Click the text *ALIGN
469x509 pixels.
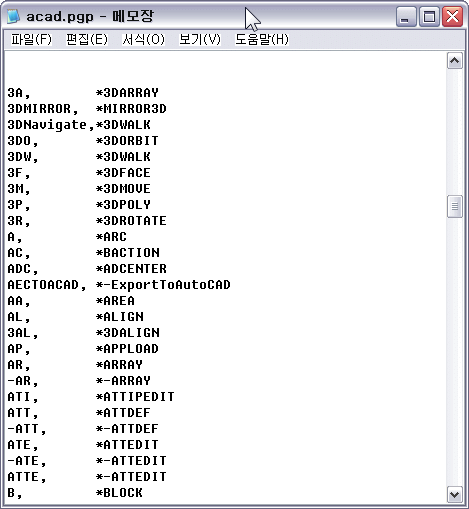point(120,317)
